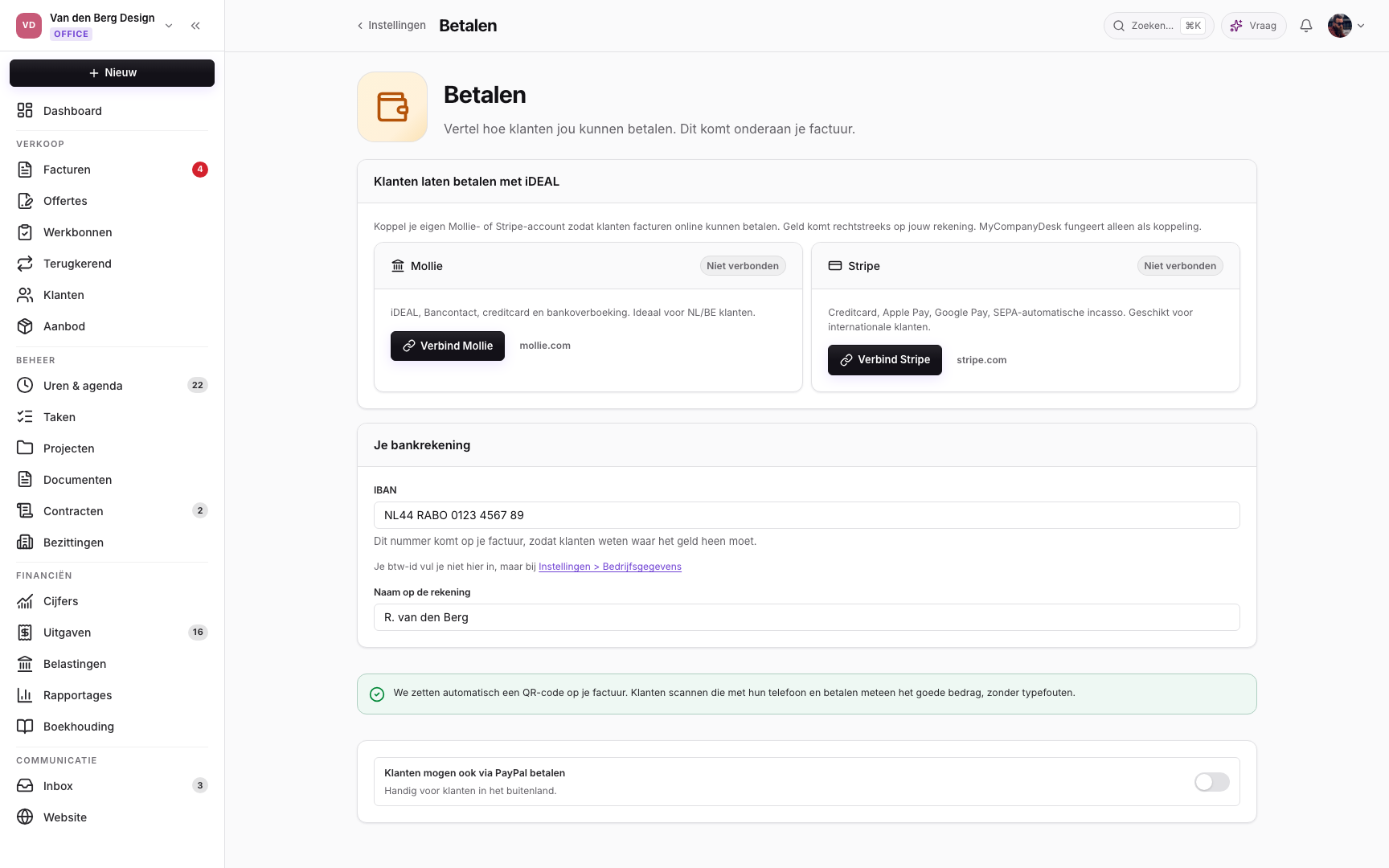The width and height of the screenshot is (1389, 868).
Task: Follow the Instellingen > Bedrijfsgegevens link
Action: (x=610, y=567)
